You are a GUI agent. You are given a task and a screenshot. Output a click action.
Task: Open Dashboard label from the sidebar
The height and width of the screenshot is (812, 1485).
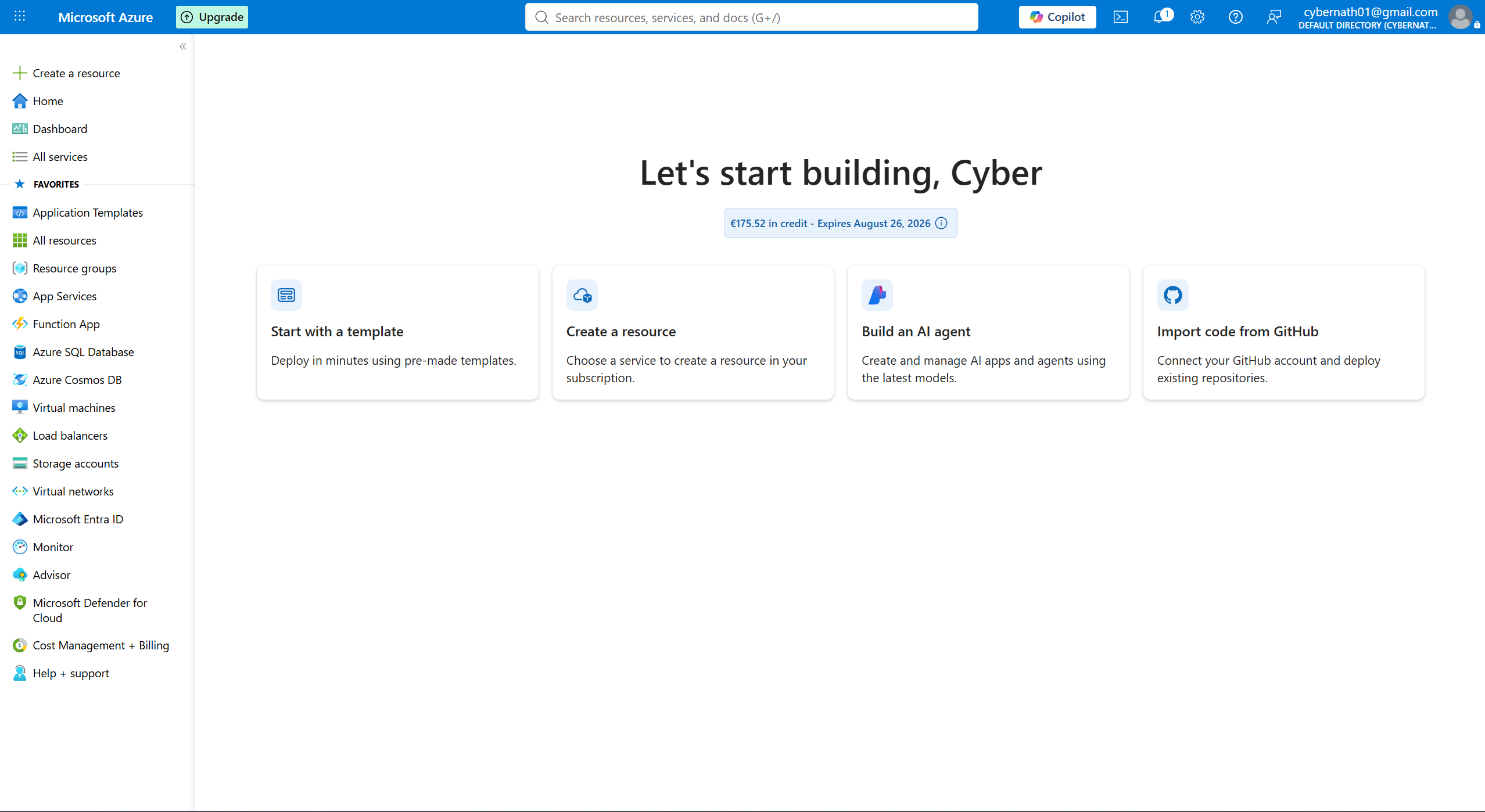pyautogui.click(x=60, y=129)
